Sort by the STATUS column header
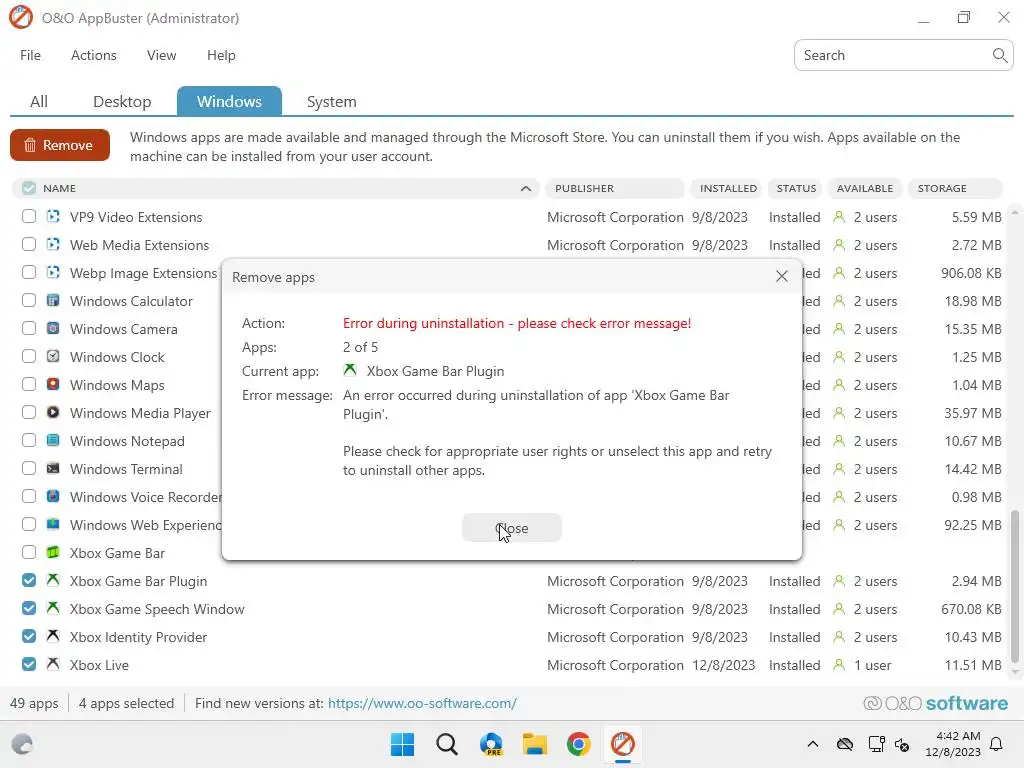The width and height of the screenshot is (1024, 768). click(796, 188)
